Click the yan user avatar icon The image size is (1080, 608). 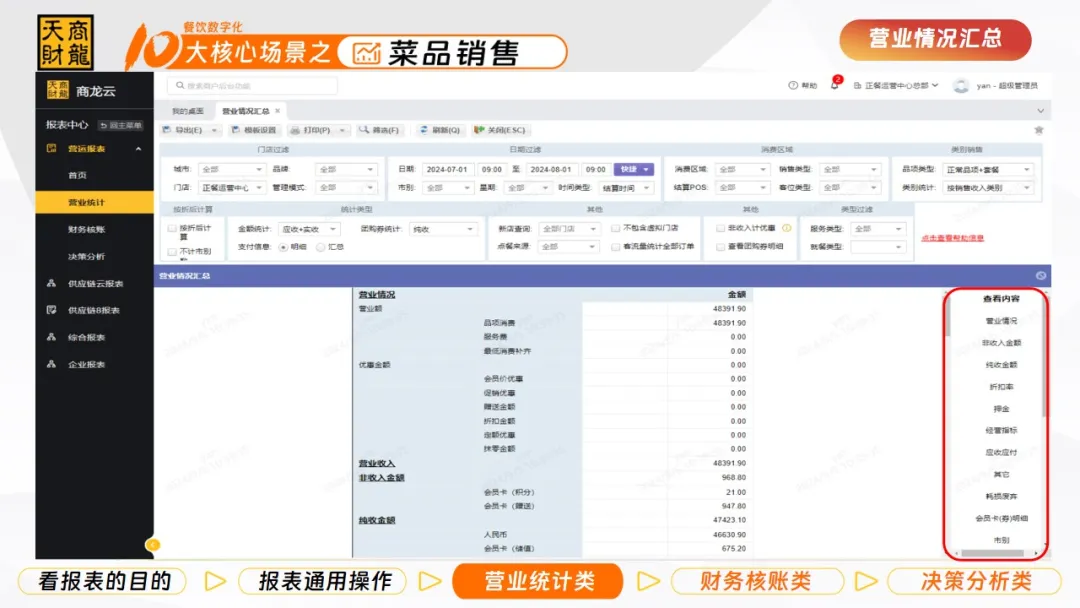click(961, 85)
